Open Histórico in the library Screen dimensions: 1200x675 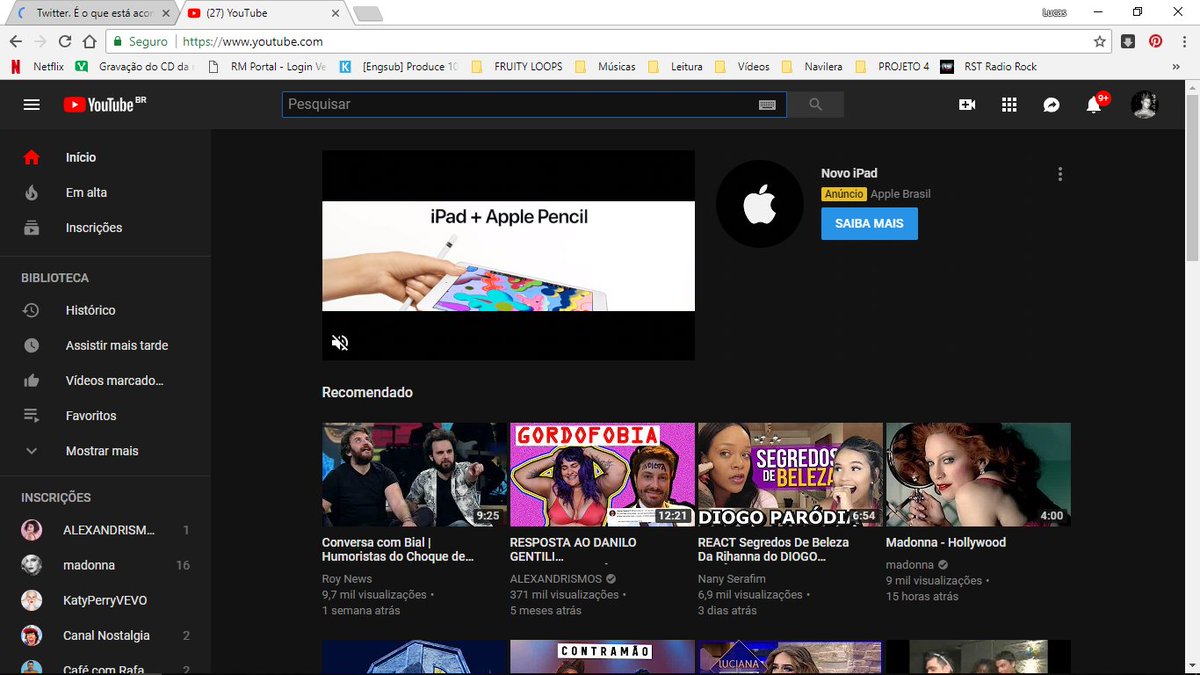105,310
